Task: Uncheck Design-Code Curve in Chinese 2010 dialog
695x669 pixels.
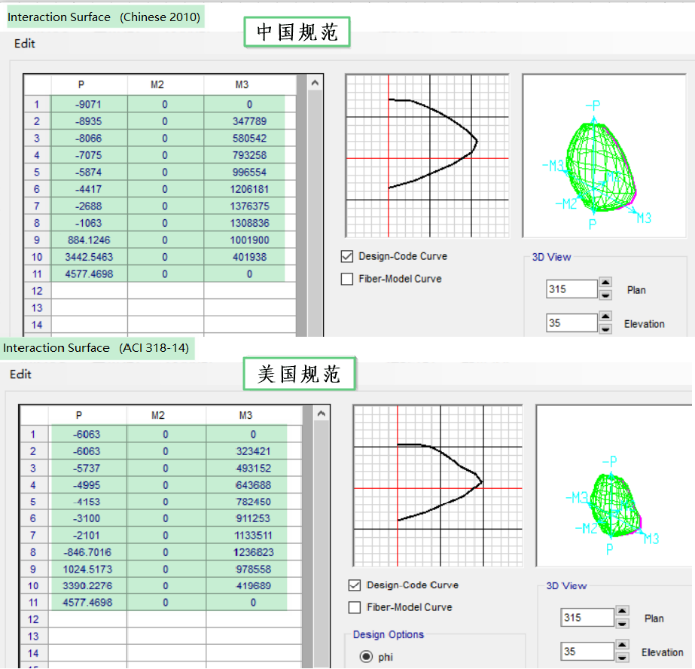Action: point(348,256)
